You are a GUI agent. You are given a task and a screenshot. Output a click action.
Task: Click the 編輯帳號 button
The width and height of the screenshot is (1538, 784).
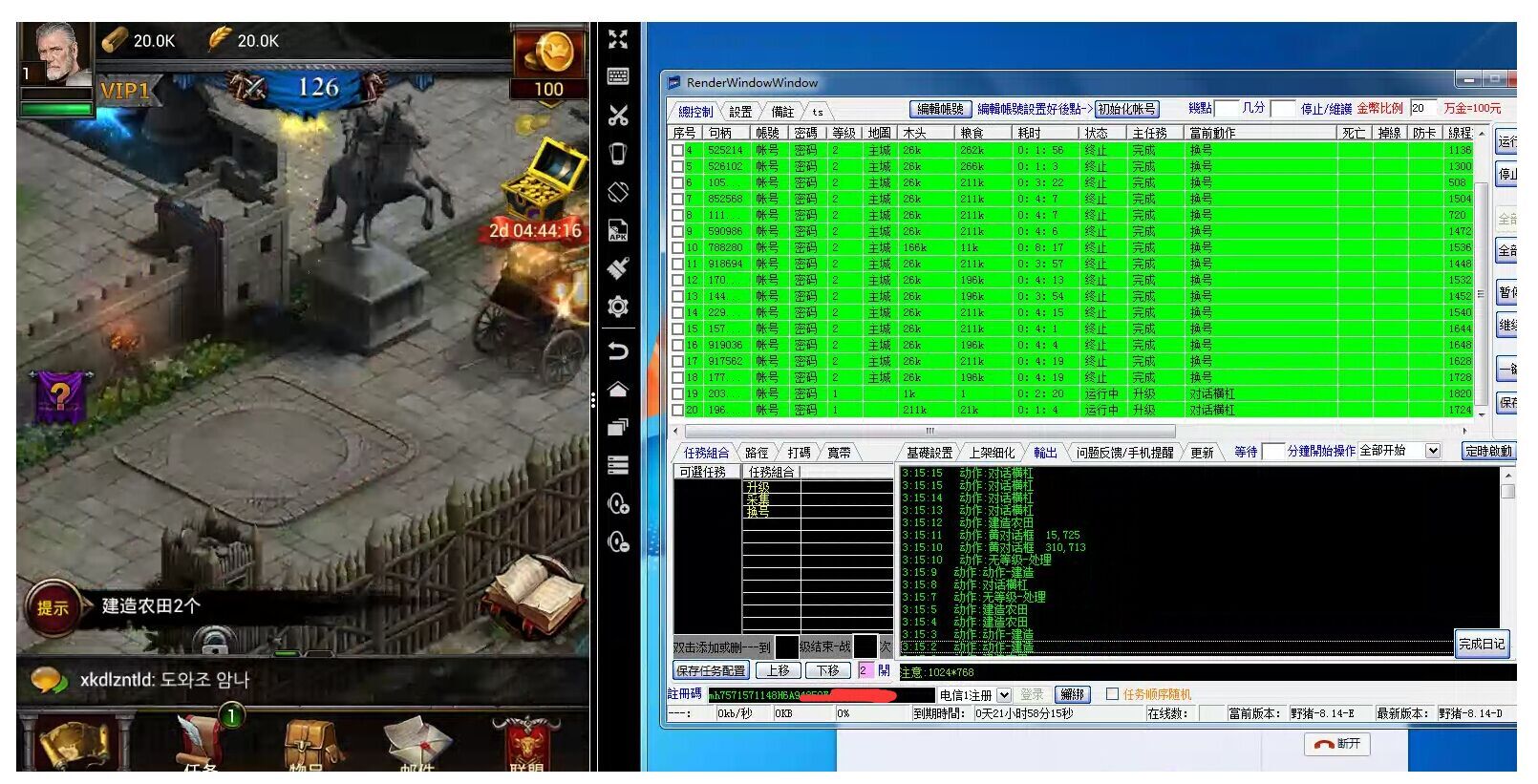(940, 109)
